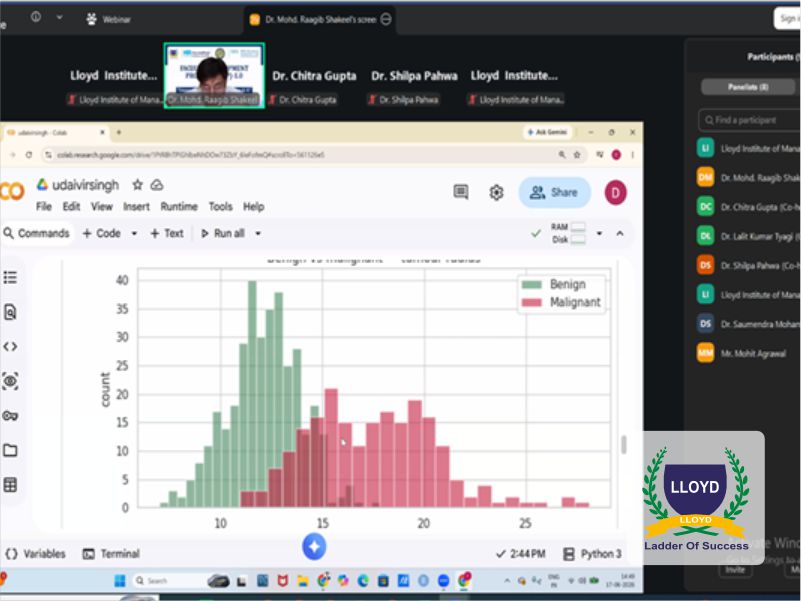Expand dropdown next to webinar info icon
This screenshot has height=601, width=801.
pyautogui.click(x=60, y=17)
